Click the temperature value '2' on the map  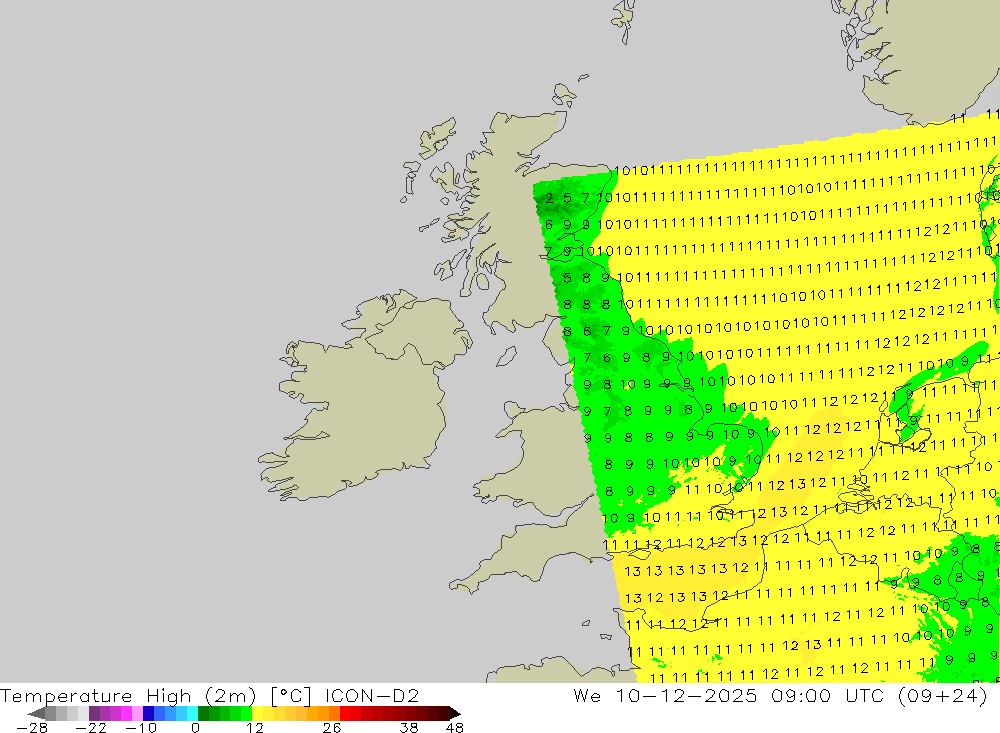click(x=549, y=198)
